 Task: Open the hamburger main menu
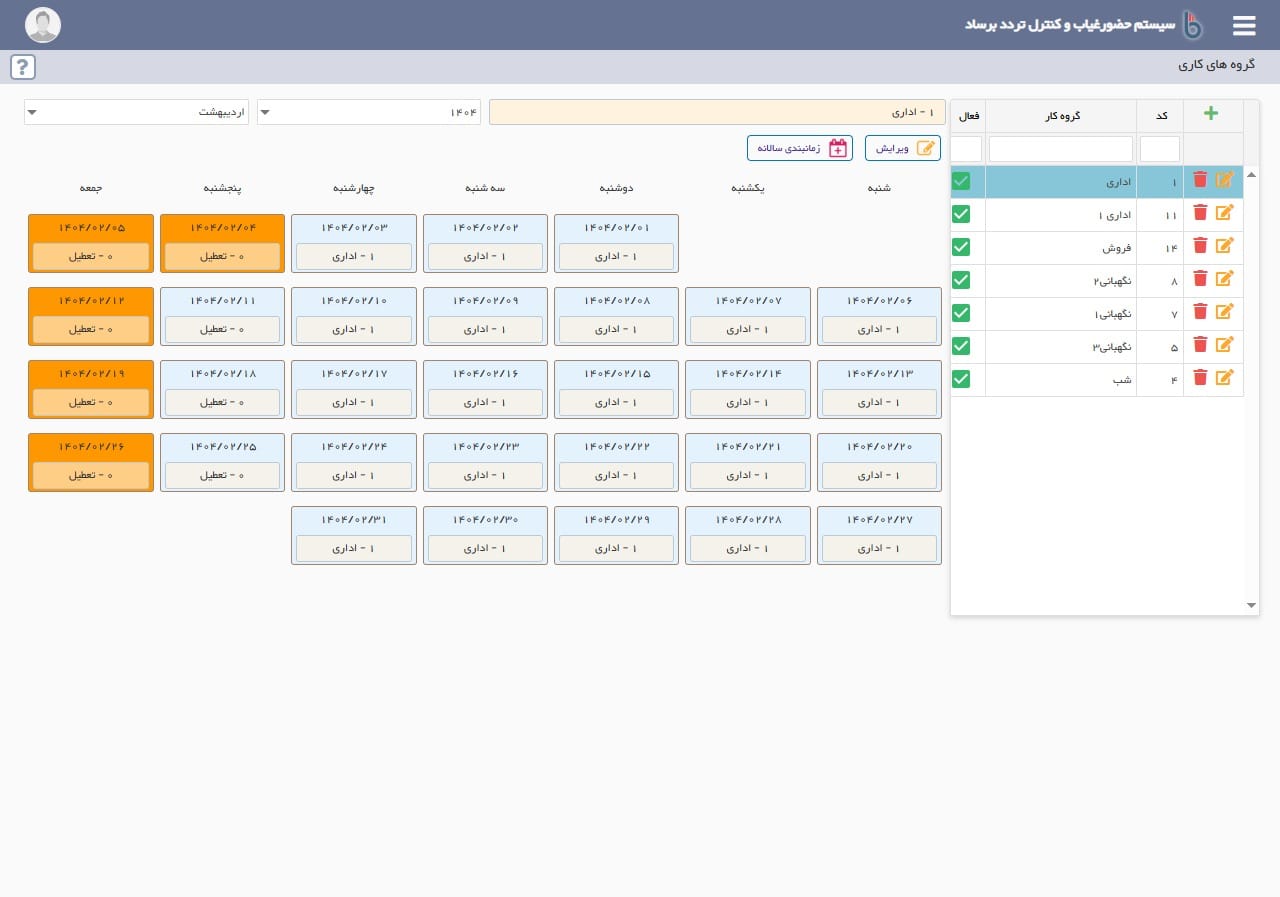1243,25
